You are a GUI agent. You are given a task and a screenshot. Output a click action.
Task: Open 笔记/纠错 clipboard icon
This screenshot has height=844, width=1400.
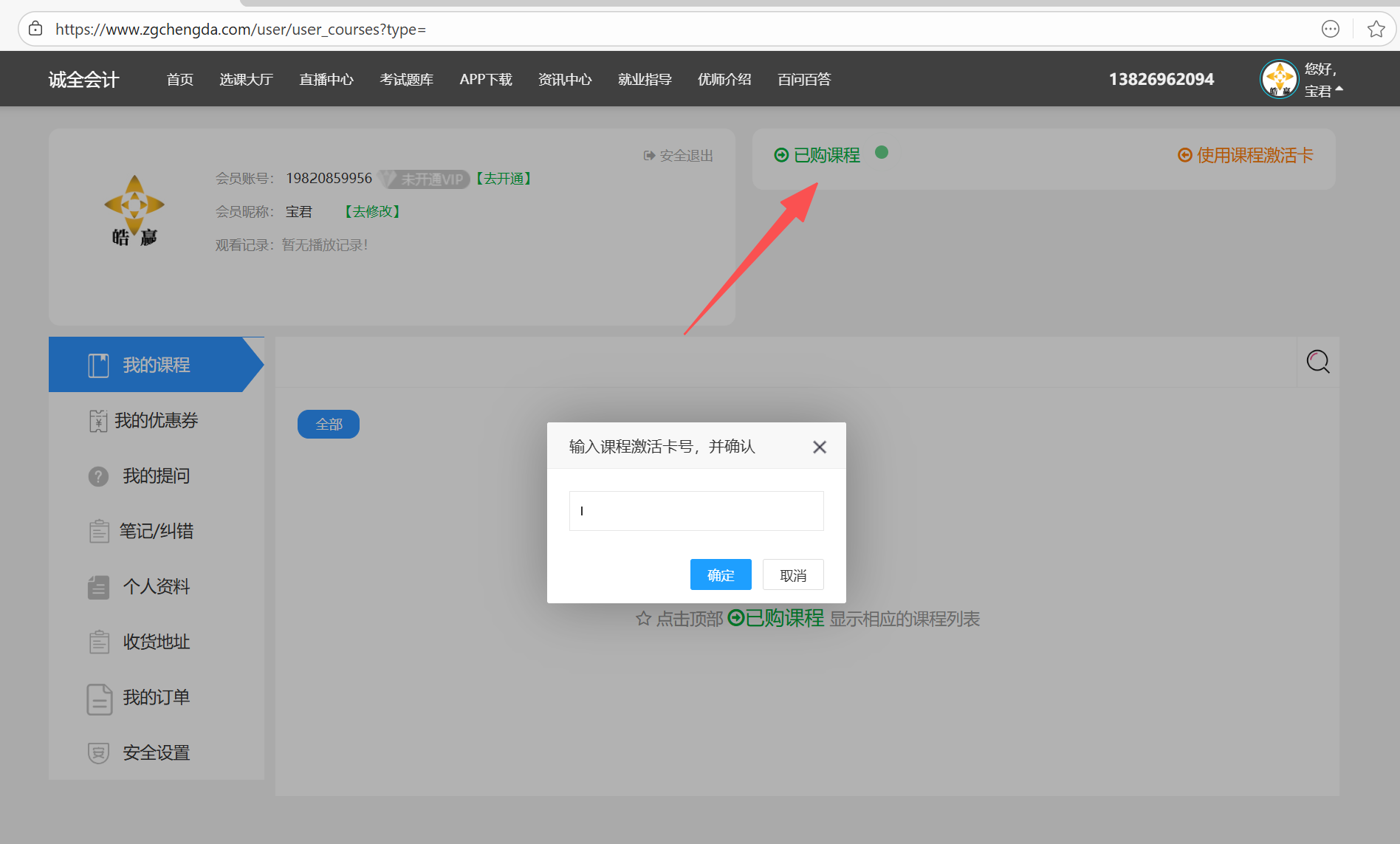coord(99,531)
